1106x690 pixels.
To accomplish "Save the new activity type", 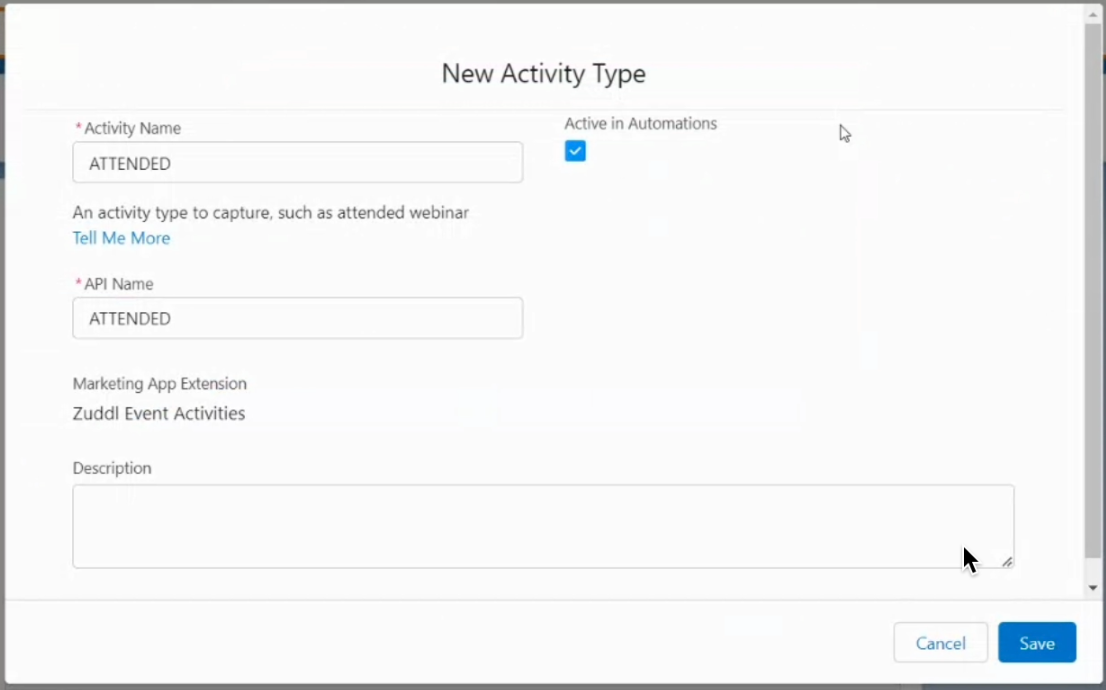I will [x=1036, y=643].
